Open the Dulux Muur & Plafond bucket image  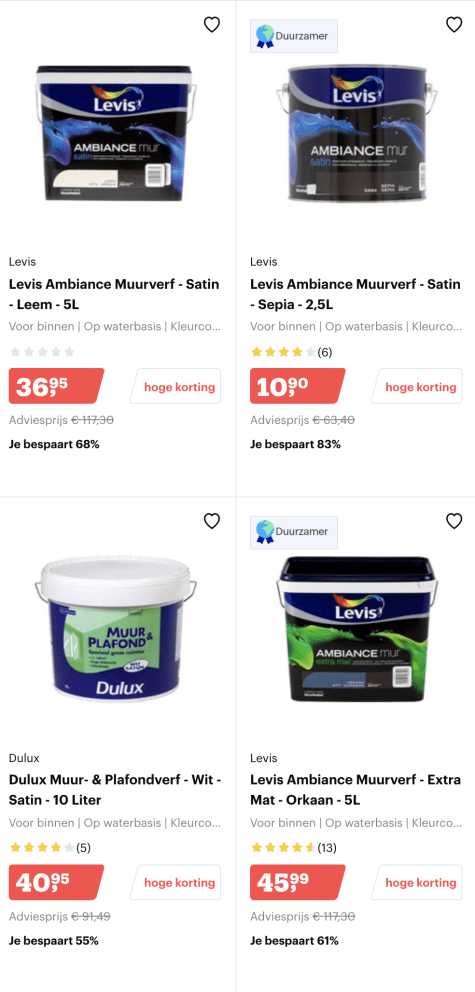point(115,628)
